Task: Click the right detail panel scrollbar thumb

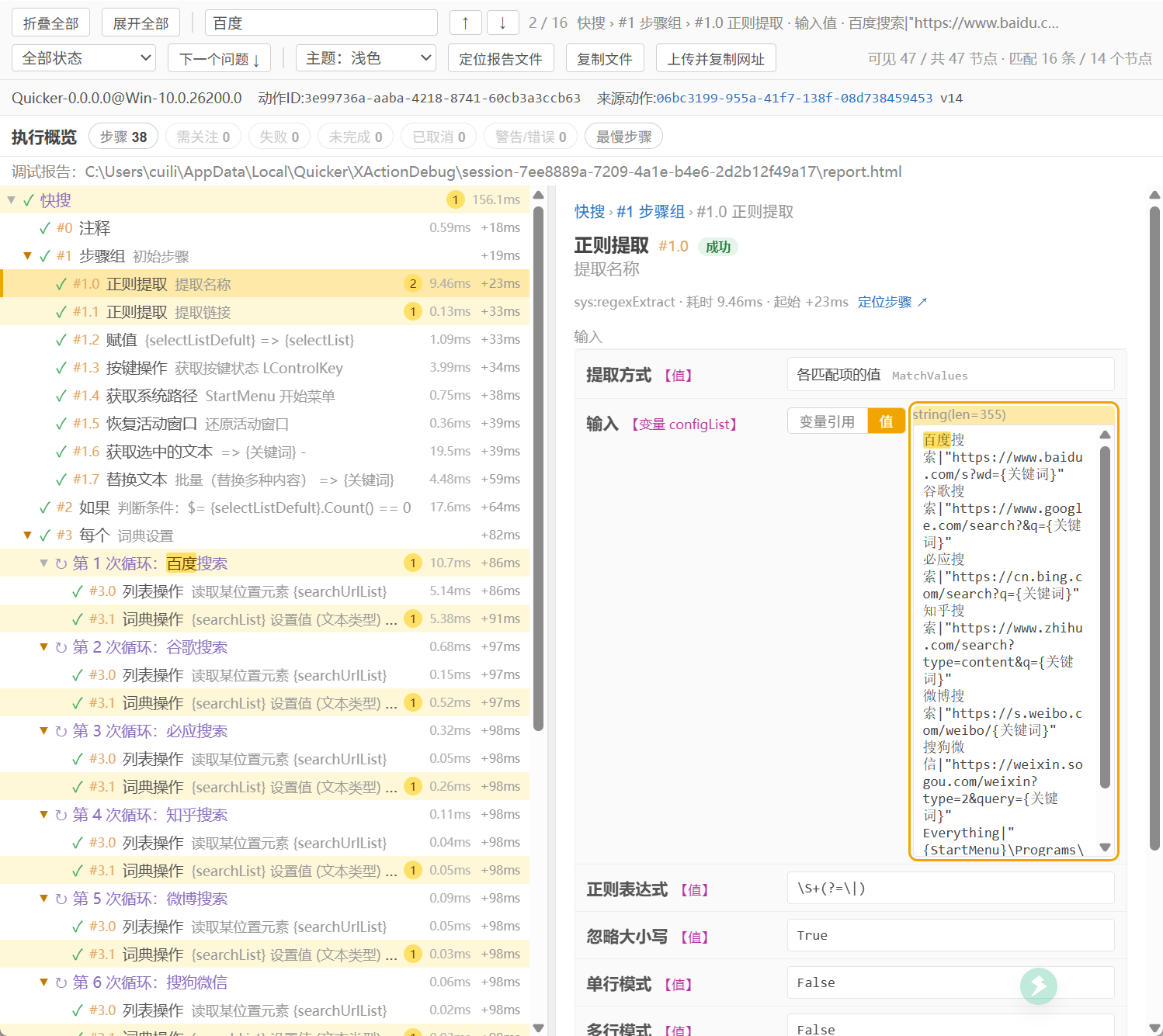Action: tap(1154, 528)
